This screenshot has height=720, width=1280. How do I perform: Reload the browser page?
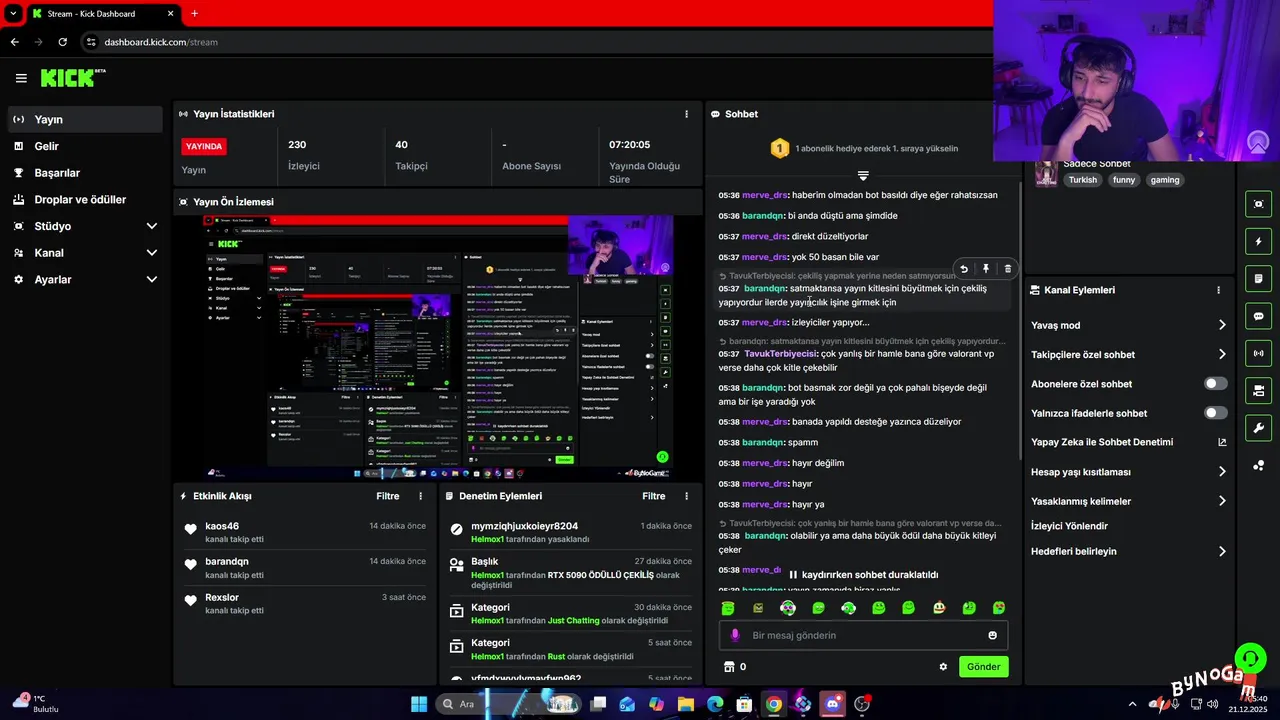click(x=62, y=42)
